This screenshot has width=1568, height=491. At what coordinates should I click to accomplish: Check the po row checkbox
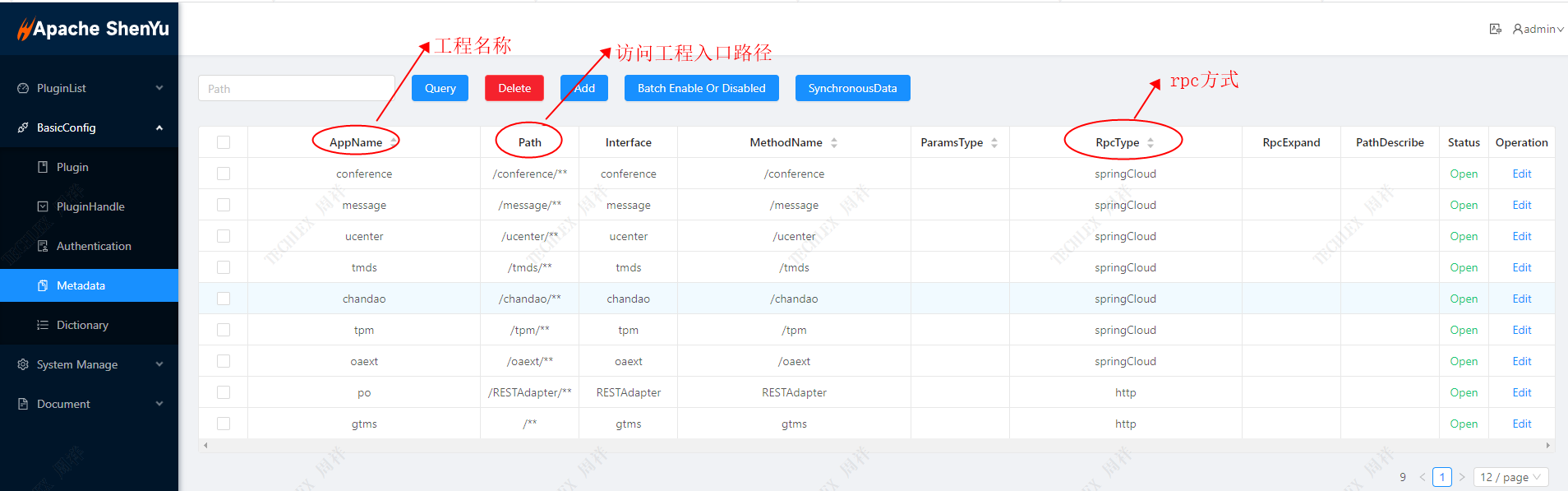point(224,392)
